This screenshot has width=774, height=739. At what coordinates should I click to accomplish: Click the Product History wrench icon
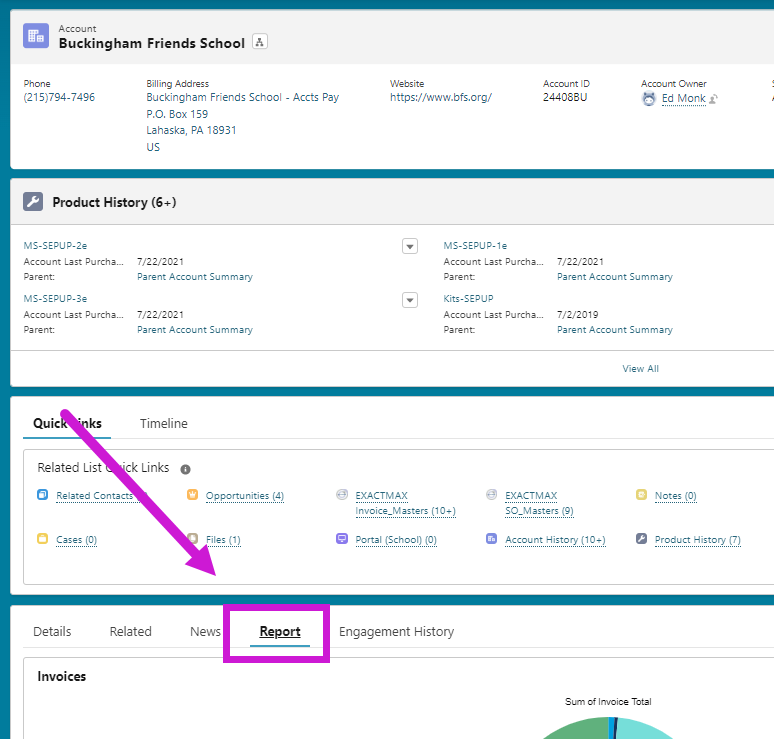coord(33,201)
